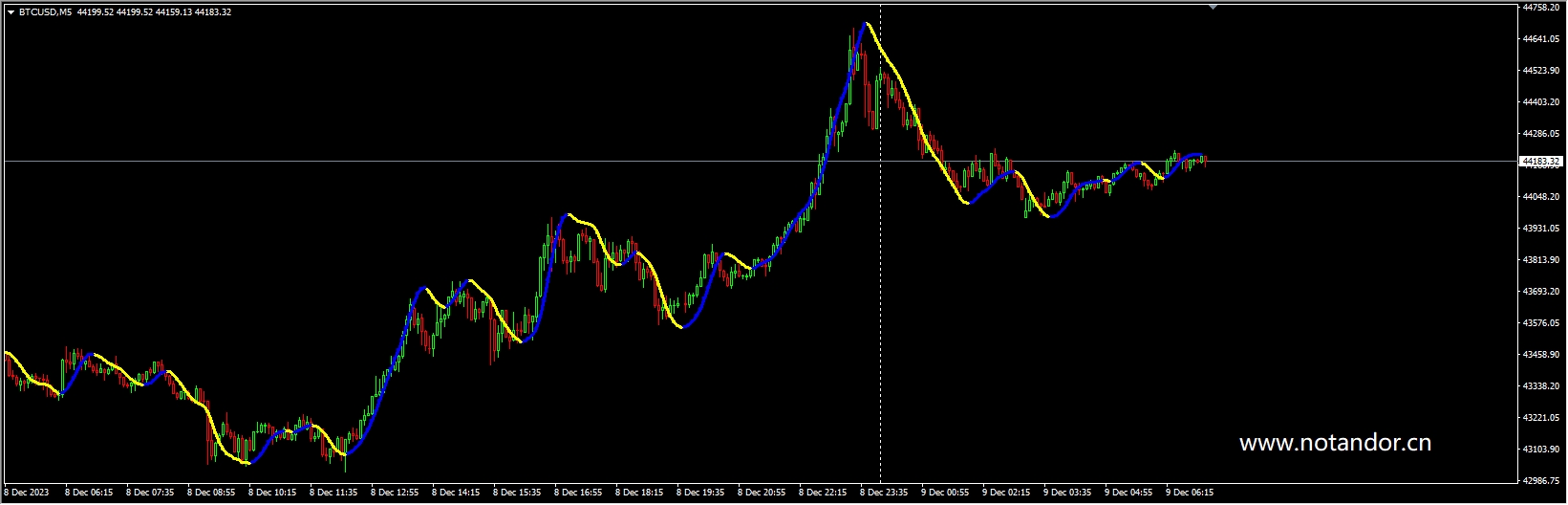This screenshot has height=505, width=1568.
Task: Click the gray chart shift triangle marker
Action: [1213, 7]
